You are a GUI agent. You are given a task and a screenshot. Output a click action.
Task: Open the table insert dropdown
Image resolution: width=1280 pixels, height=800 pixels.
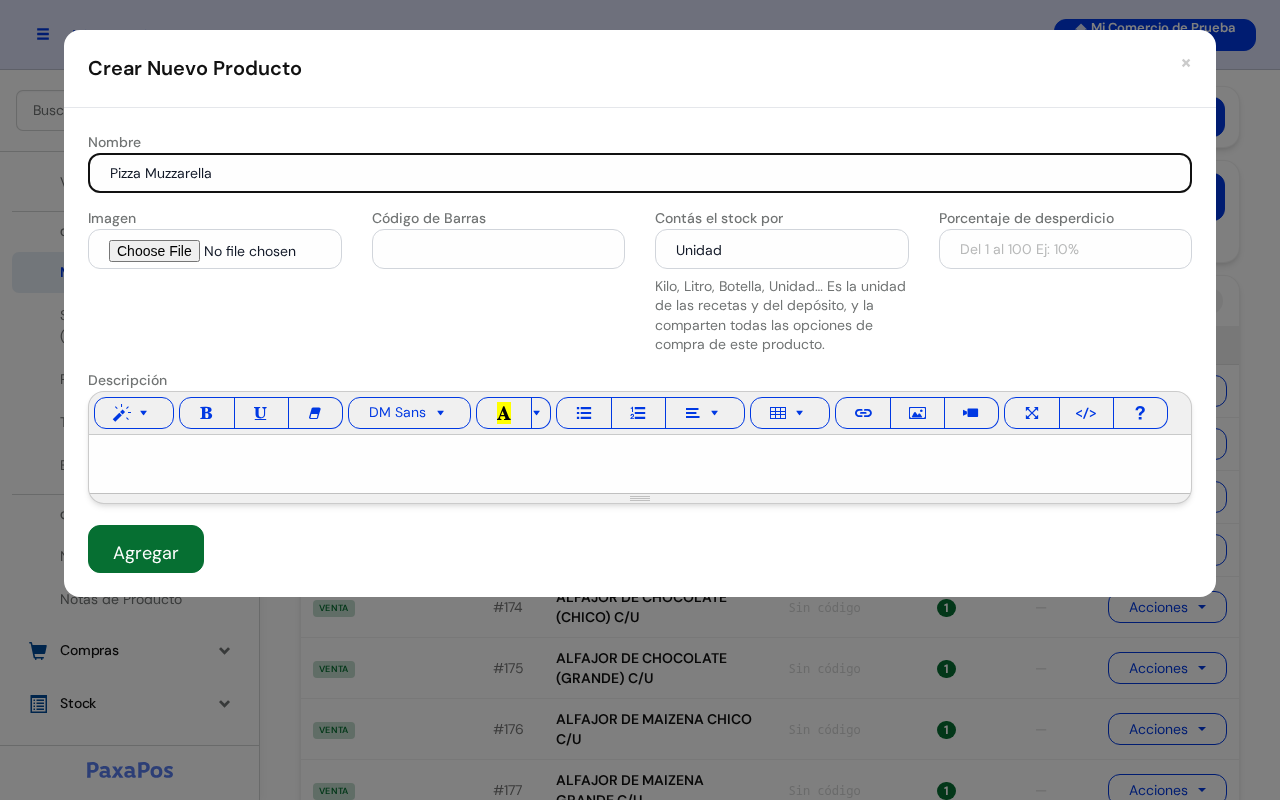click(x=790, y=413)
